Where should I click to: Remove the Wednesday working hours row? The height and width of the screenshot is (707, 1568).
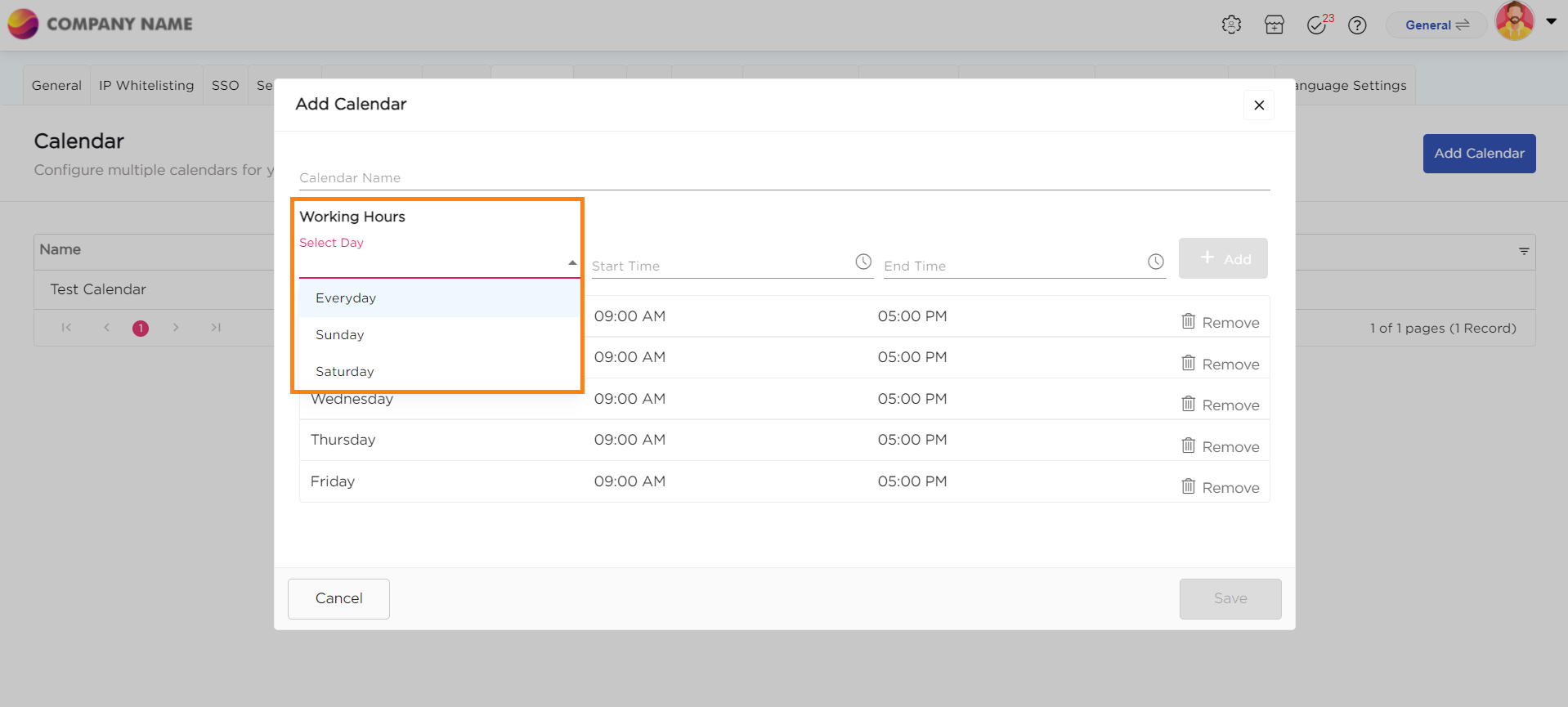[x=1220, y=405]
